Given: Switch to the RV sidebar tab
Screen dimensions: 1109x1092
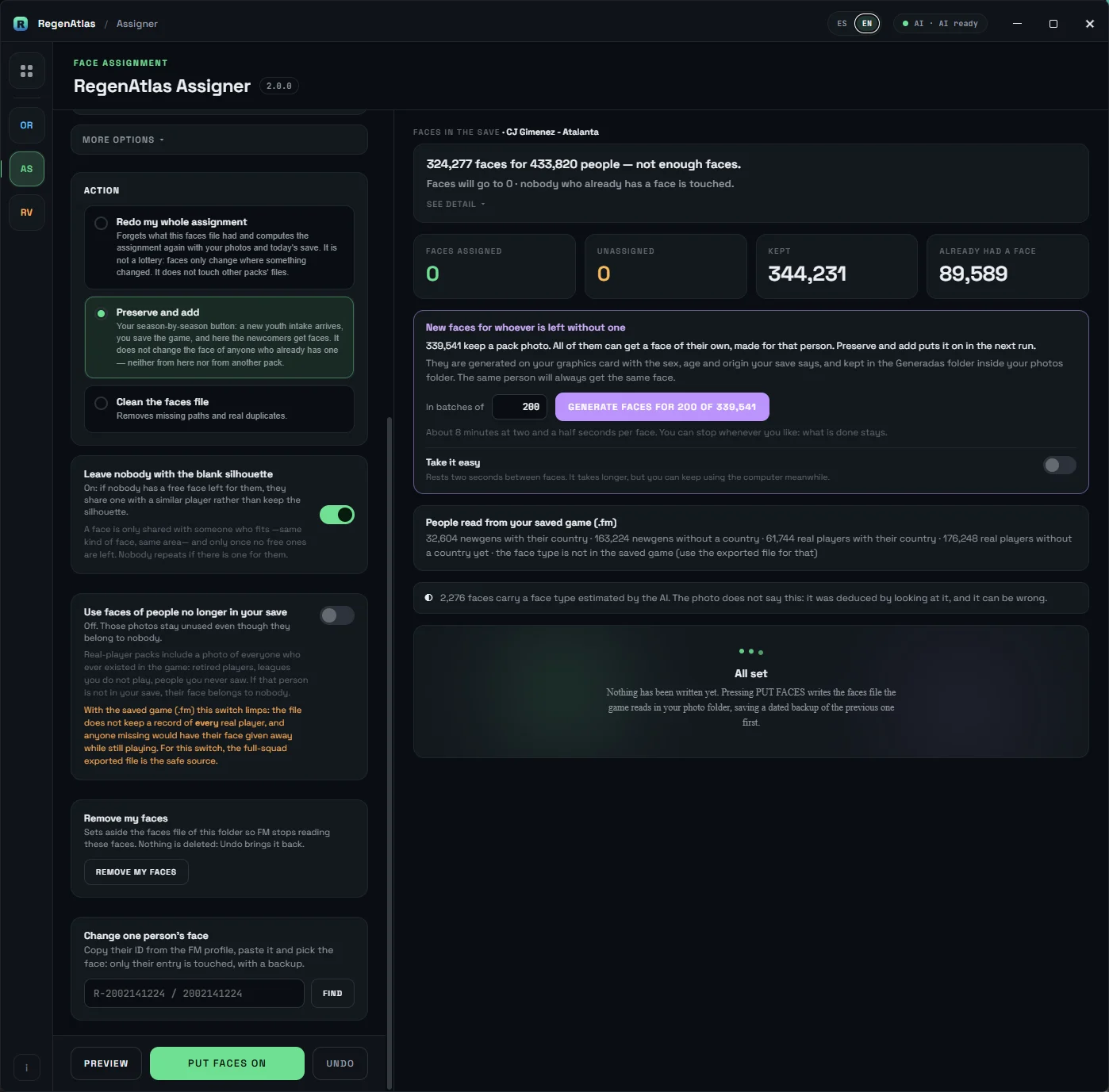Looking at the screenshot, I should click(27, 213).
